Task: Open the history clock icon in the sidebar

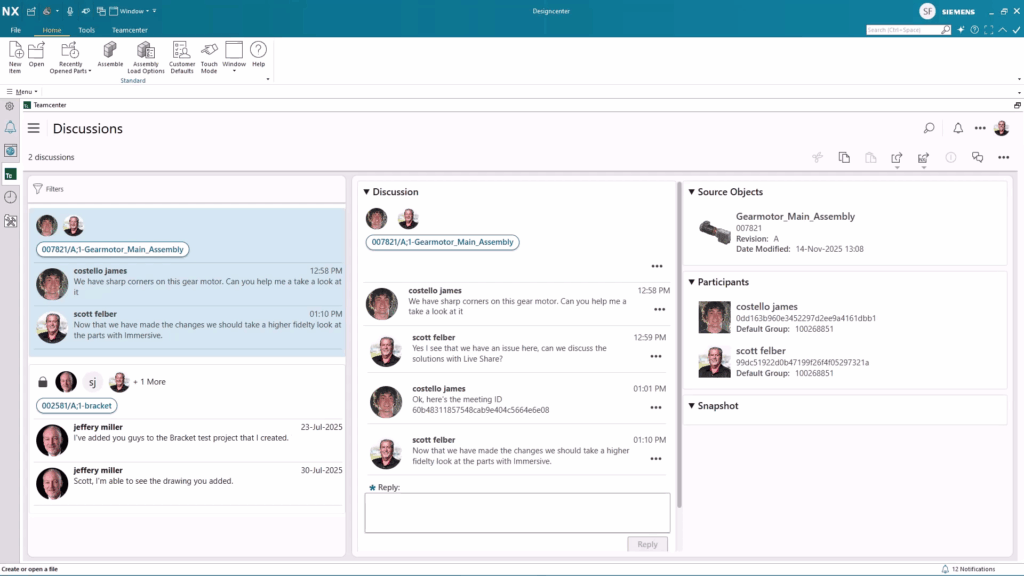Action: [10, 196]
